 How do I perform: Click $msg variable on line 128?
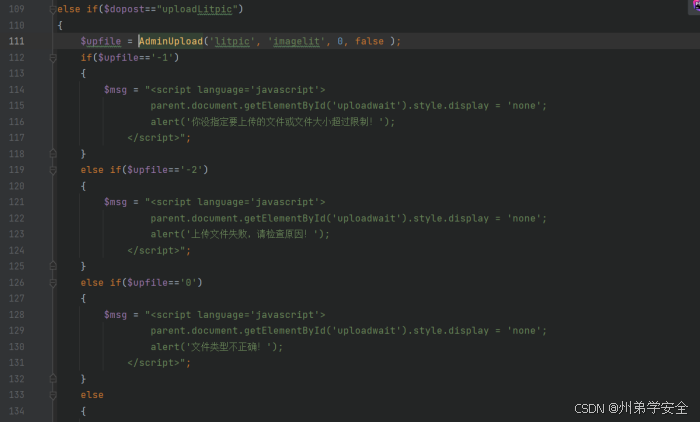tap(115, 315)
